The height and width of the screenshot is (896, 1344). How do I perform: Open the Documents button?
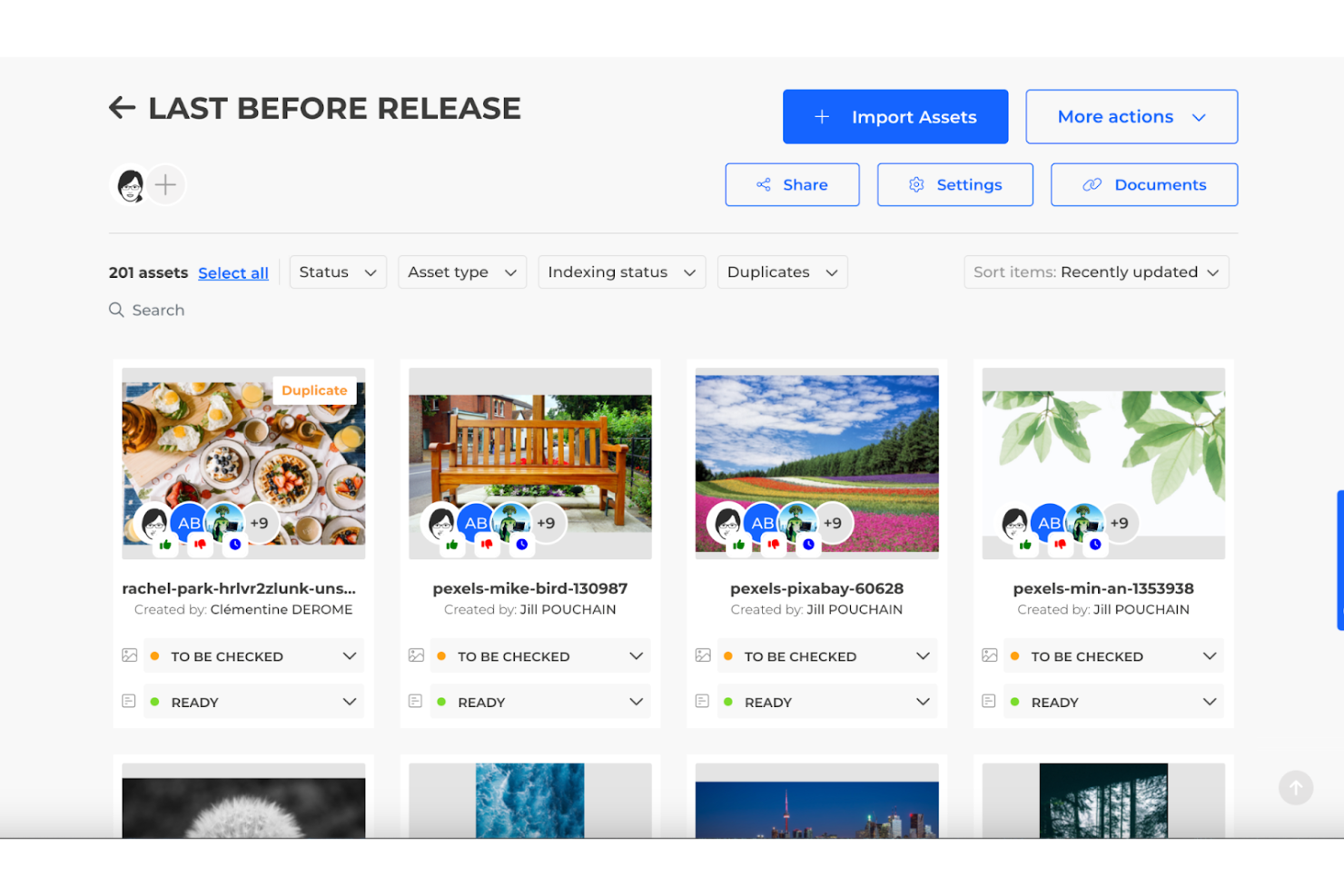click(1144, 185)
